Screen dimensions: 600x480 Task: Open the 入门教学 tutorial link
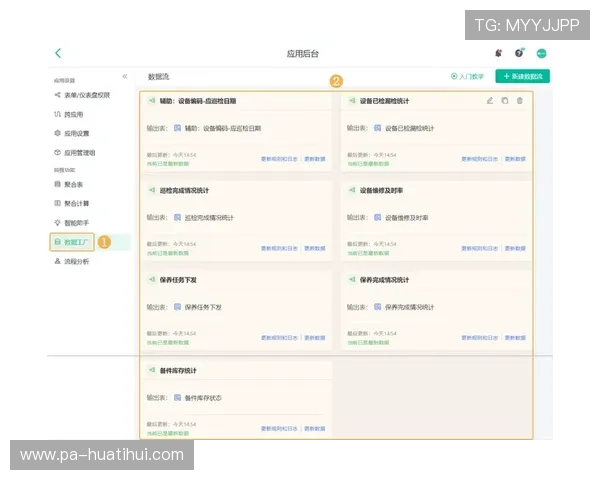click(467, 77)
